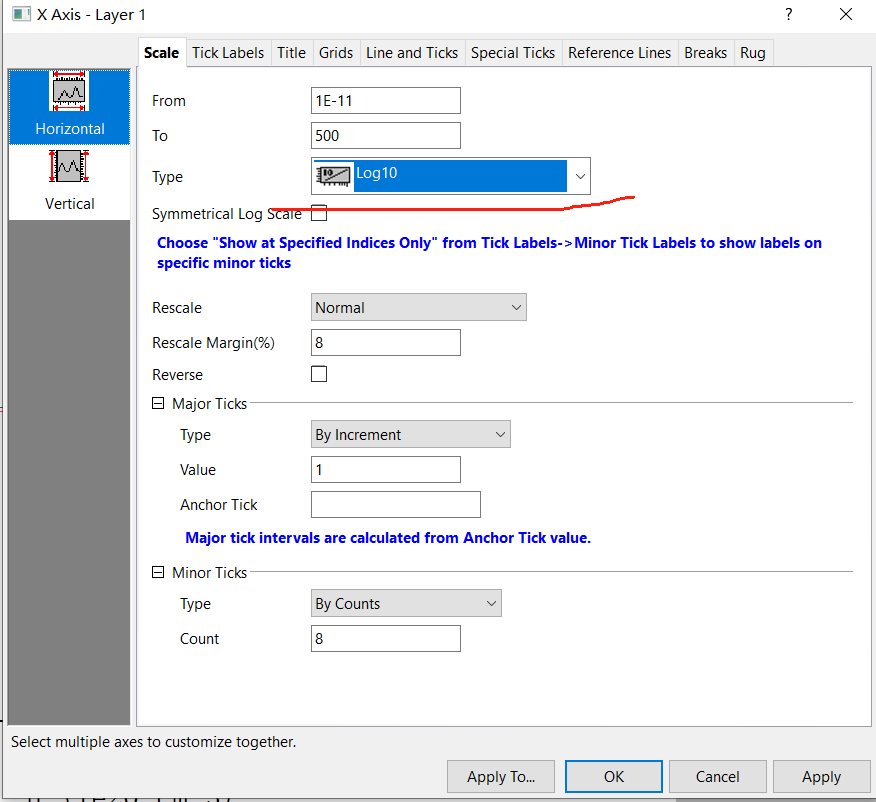Go to Line and Ticks tab
The width and height of the screenshot is (876, 802).
point(412,52)
